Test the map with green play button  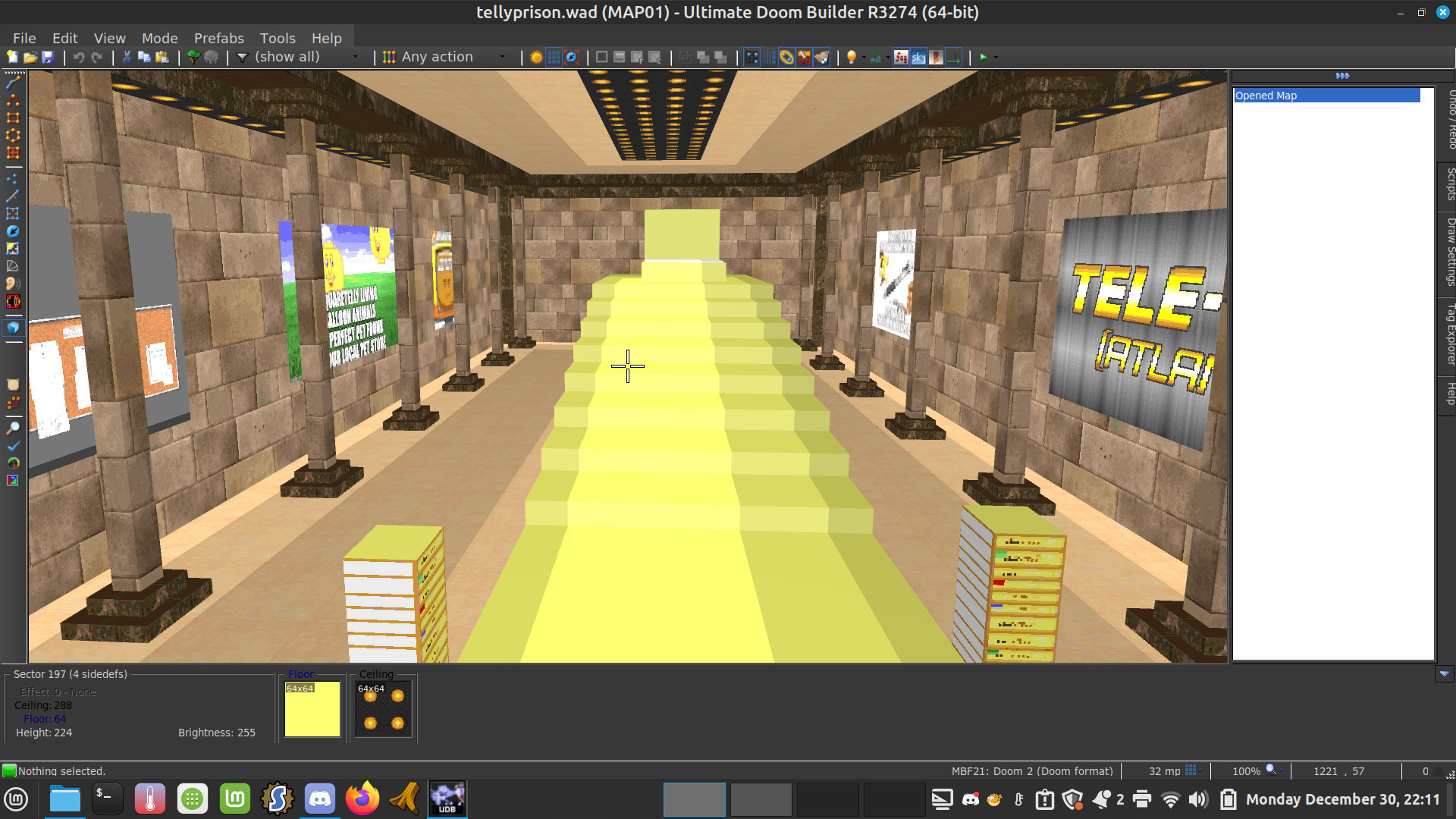tap(984, 58)
